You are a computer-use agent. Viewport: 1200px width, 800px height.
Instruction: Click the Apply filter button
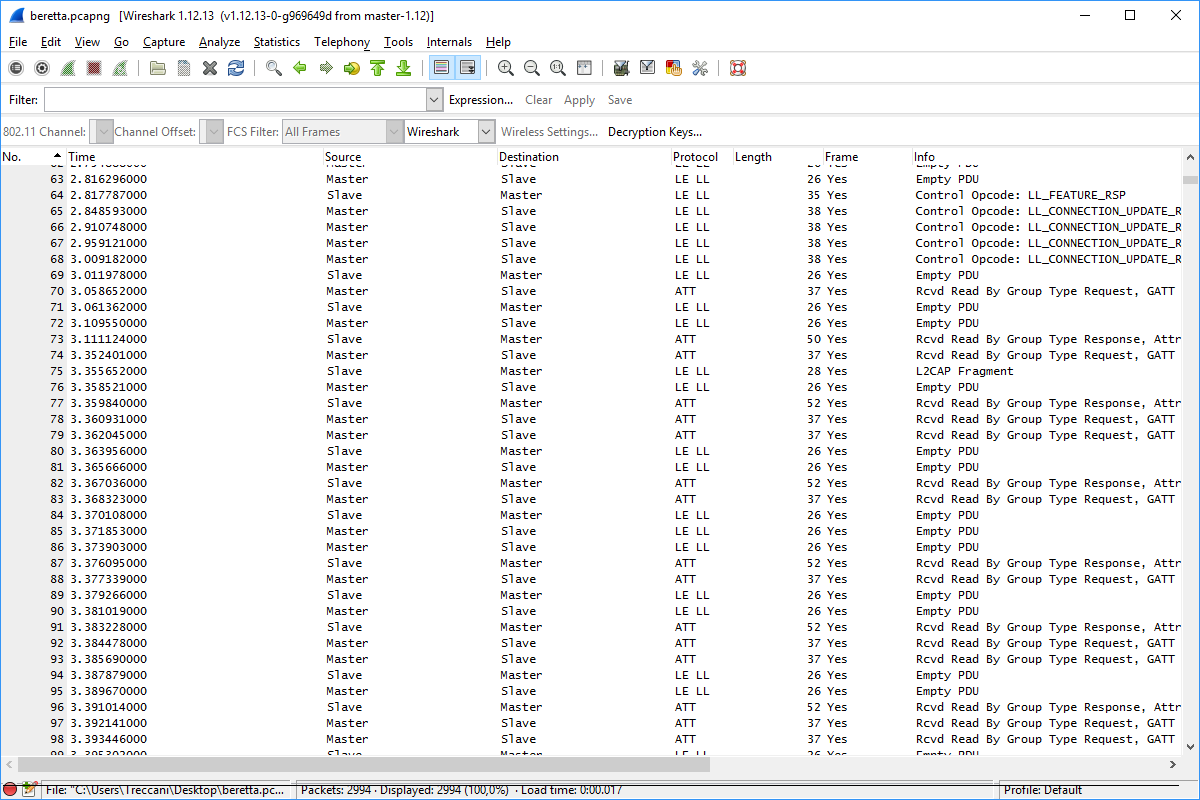point(580,100)
